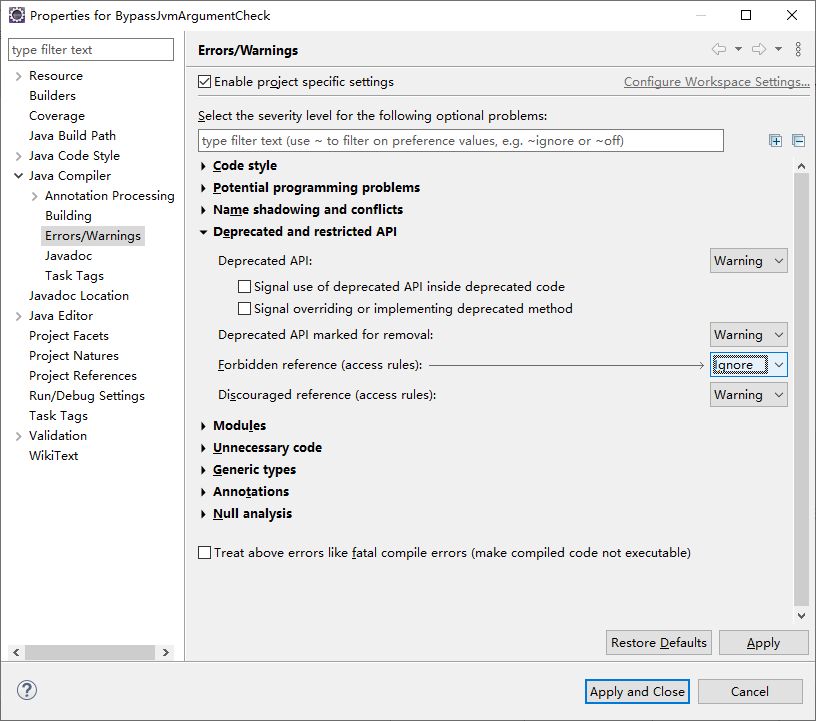
Task: Open the Discouraged reference severity dropdown
Action: point(748,395)
